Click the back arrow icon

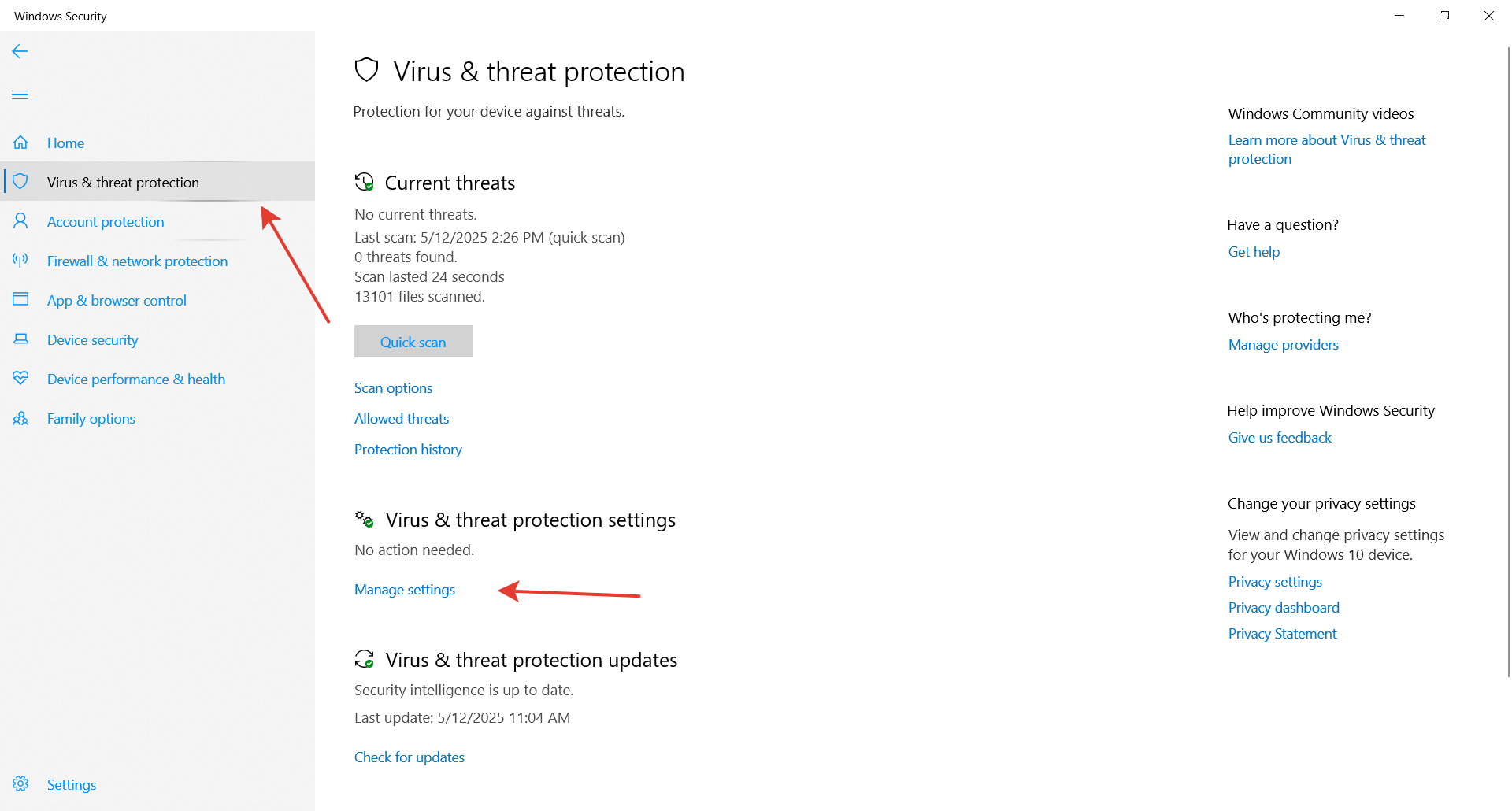(20, 51)
